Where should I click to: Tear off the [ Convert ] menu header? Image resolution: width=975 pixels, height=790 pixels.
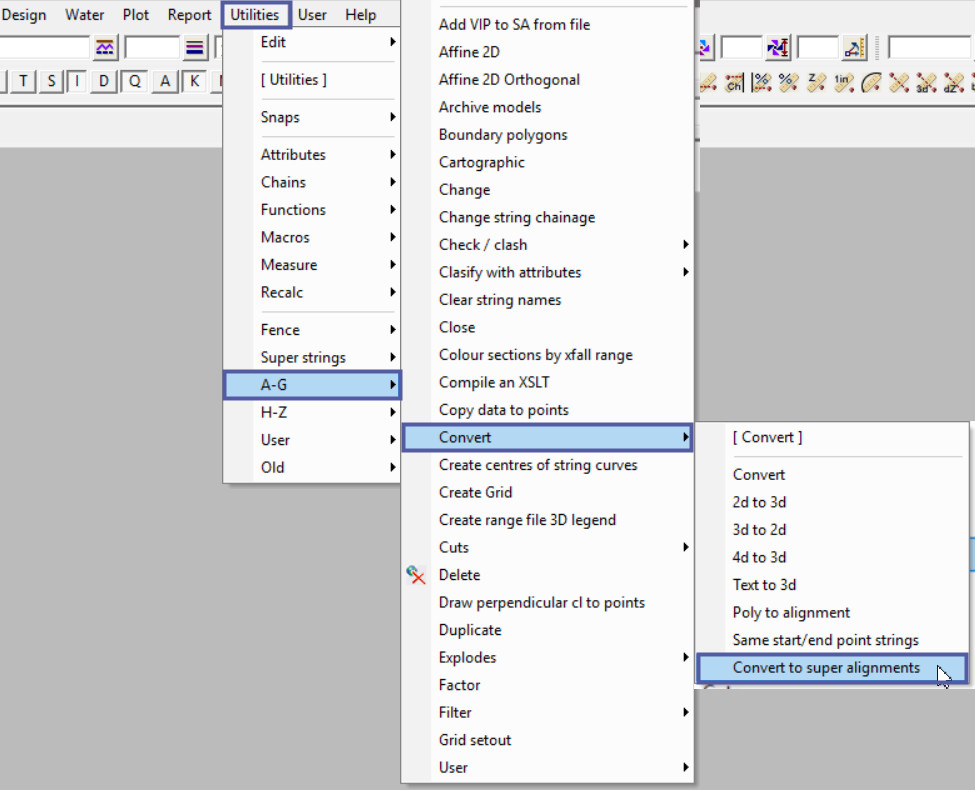[x=832, y=437]
